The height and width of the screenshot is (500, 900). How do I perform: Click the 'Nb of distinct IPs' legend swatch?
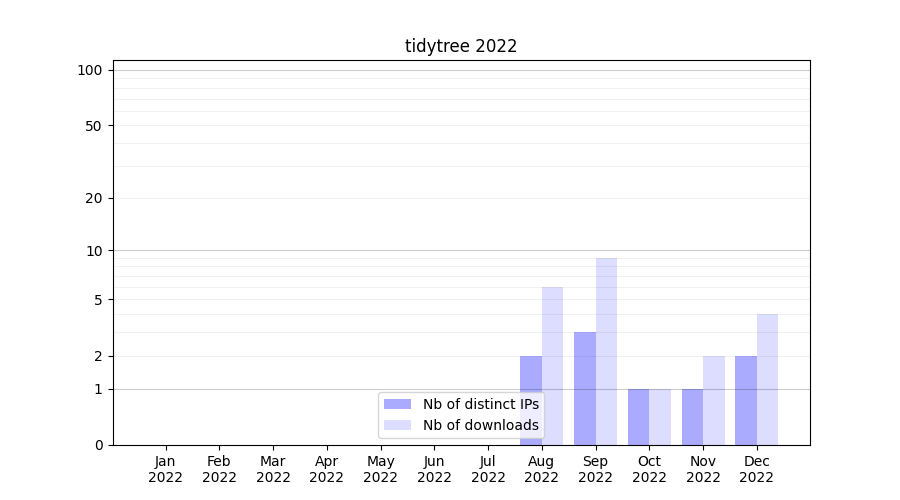[x=397, y=404]
